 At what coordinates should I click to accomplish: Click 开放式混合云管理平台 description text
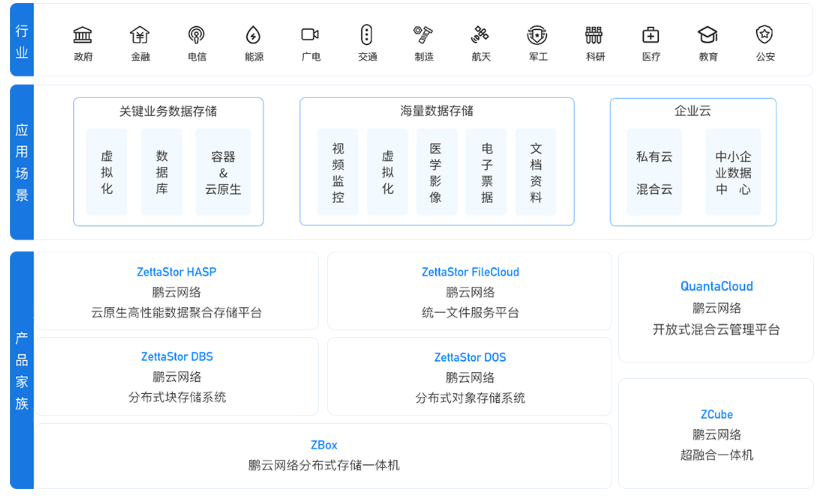[x=716, y=329]
